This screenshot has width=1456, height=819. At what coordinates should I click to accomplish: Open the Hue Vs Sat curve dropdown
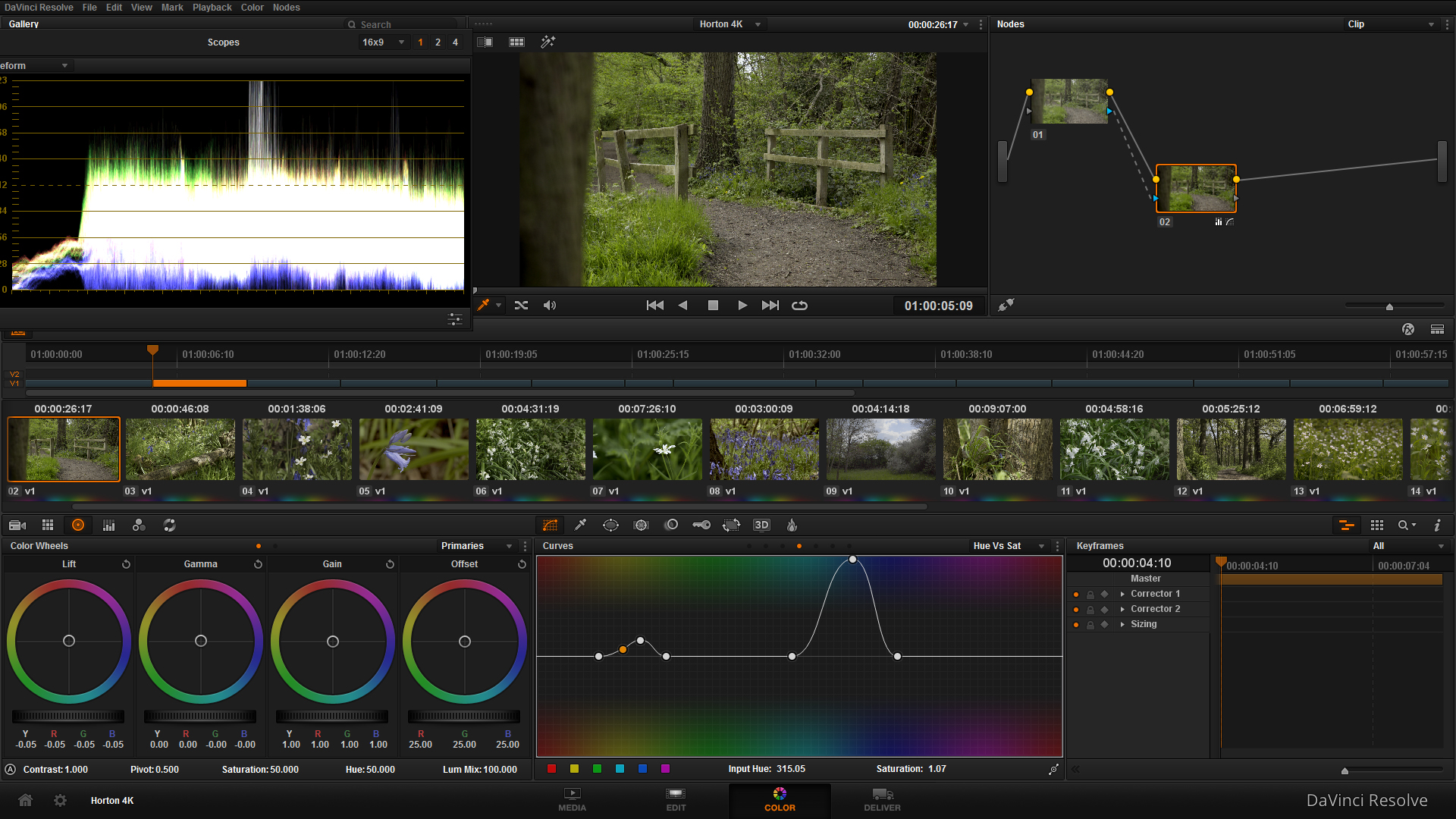pyautogui.click(x=1009, y=546)
